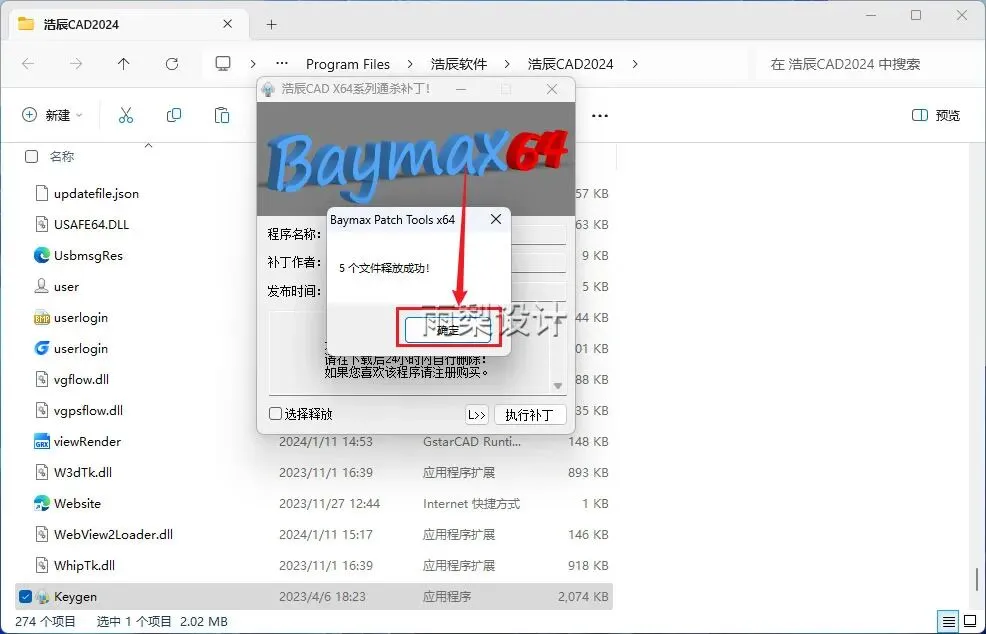Click the 893 KB size cell
The height and width of the screenshot is (634, 986).
tap(588, 472)
